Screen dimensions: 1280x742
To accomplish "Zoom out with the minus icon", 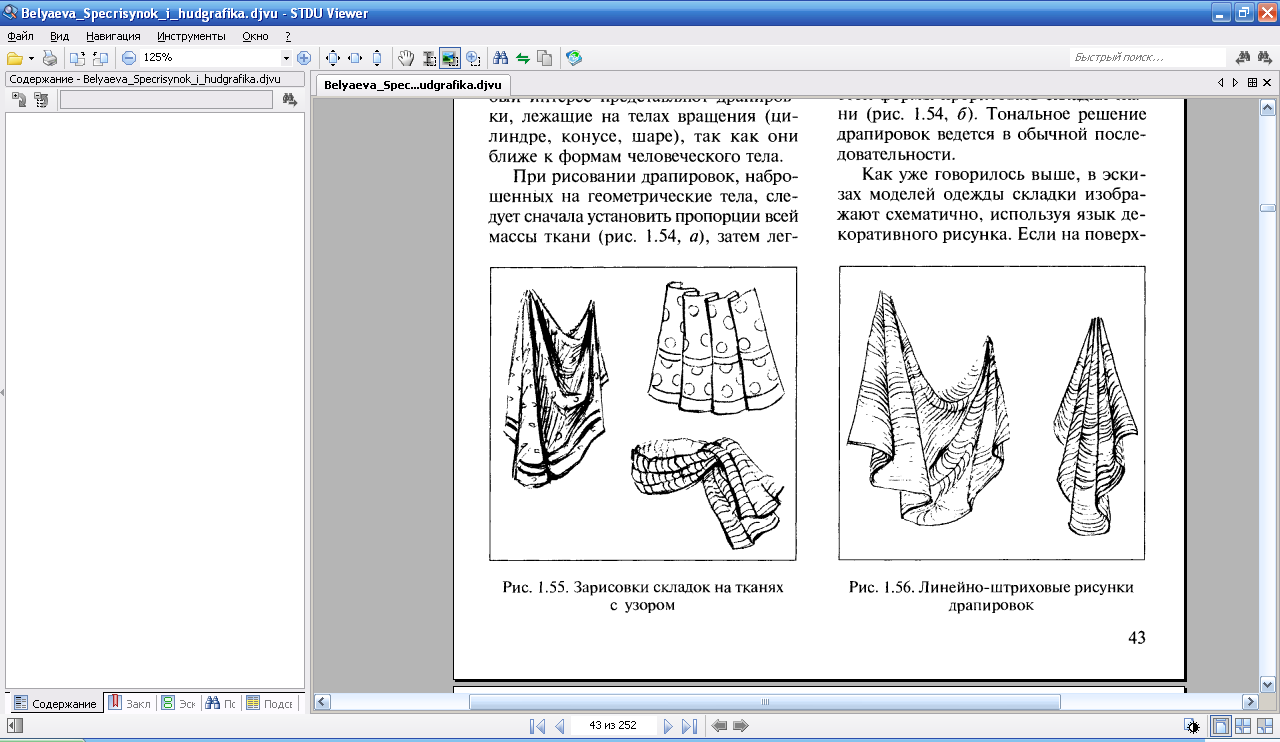I will (128, 58).
